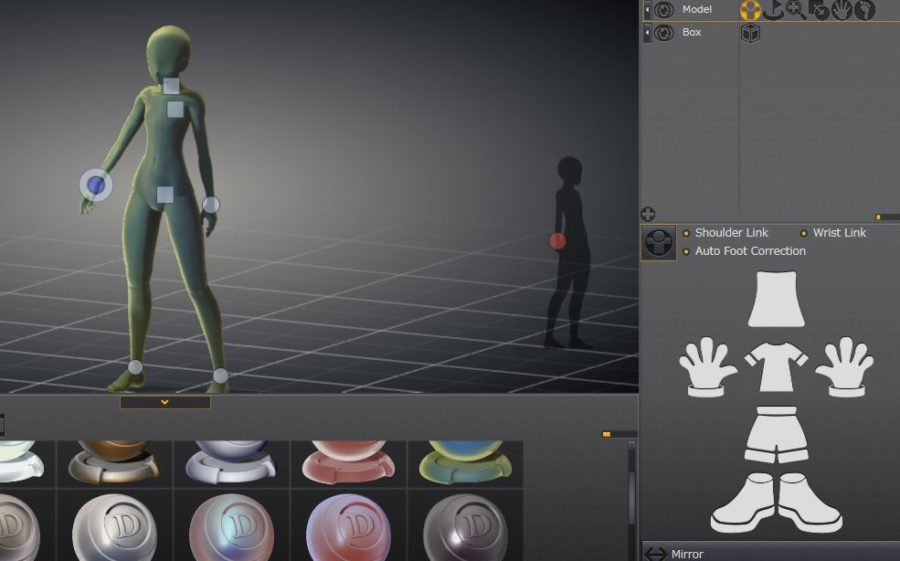
Task: Click the pose figure icon beside Shoulder Link
Action: 658,242
